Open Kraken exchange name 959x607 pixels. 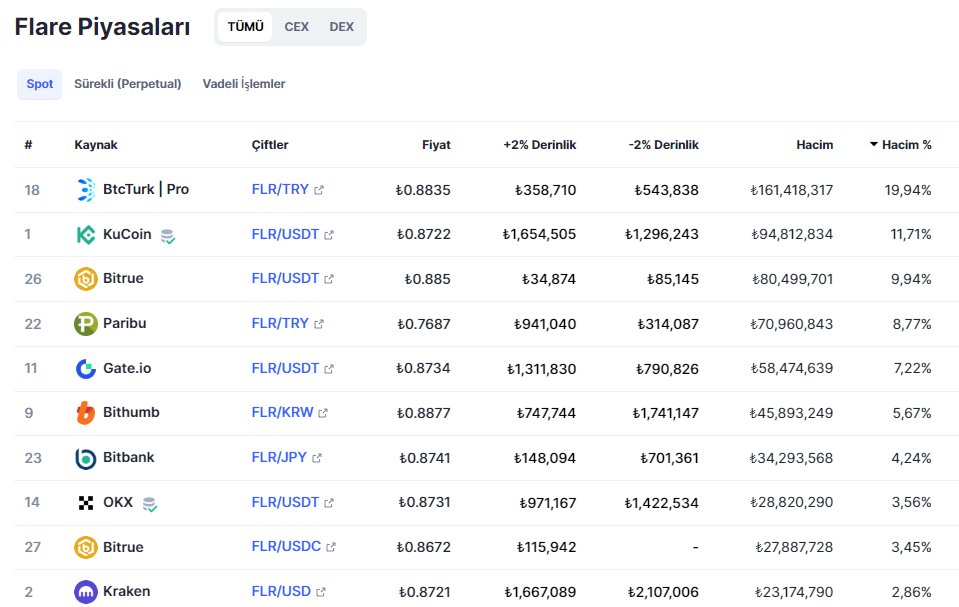[x=127, y=591]
